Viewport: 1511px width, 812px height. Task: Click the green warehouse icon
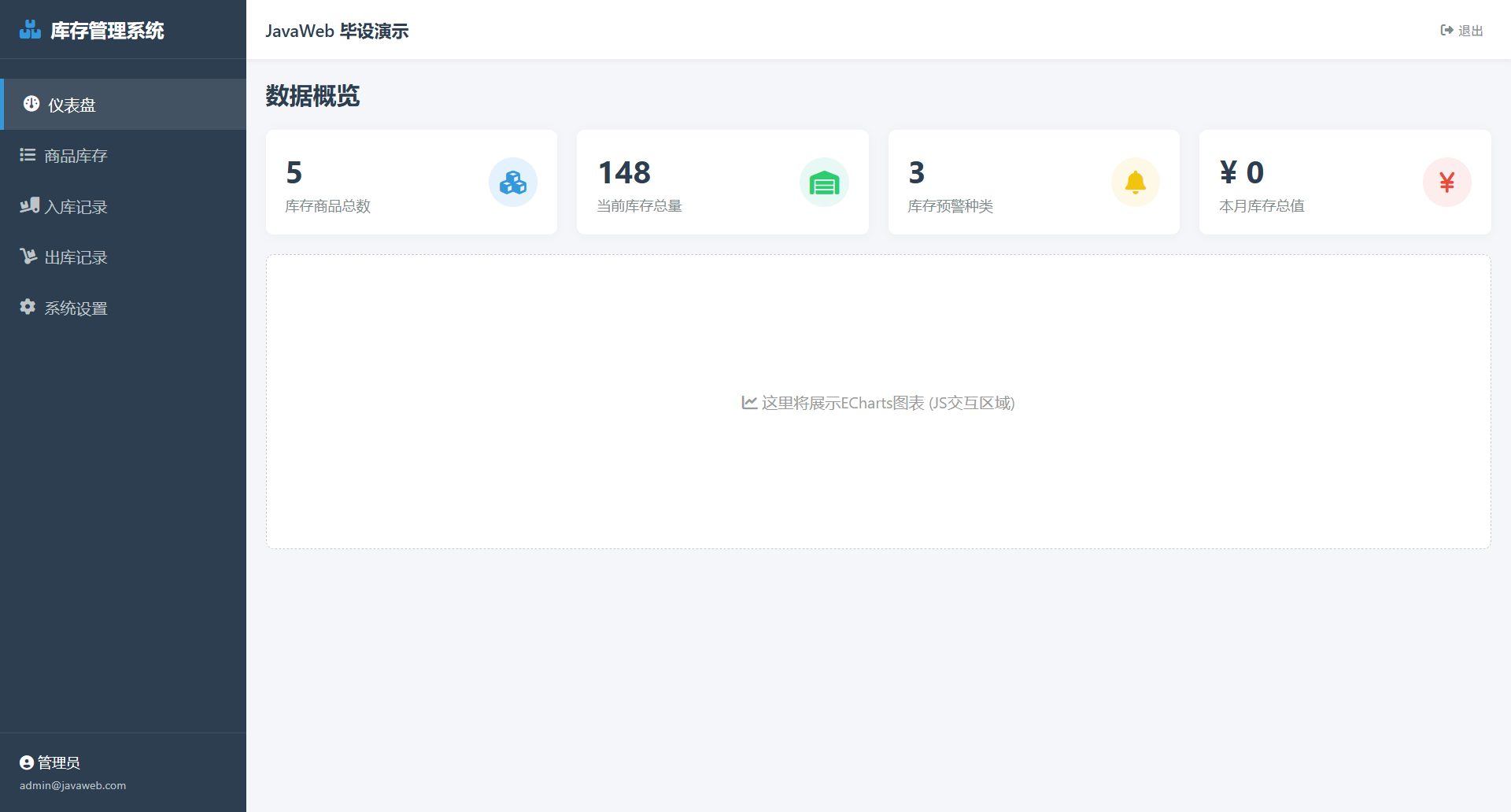[x=824, y=183]
